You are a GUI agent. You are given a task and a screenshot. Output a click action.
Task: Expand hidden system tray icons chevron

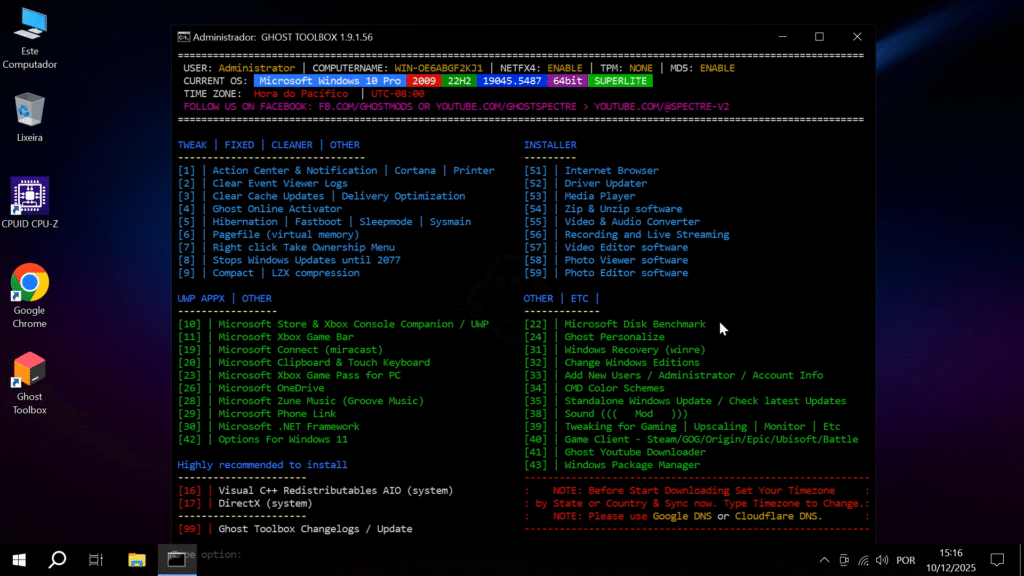[x=824, y=560]
